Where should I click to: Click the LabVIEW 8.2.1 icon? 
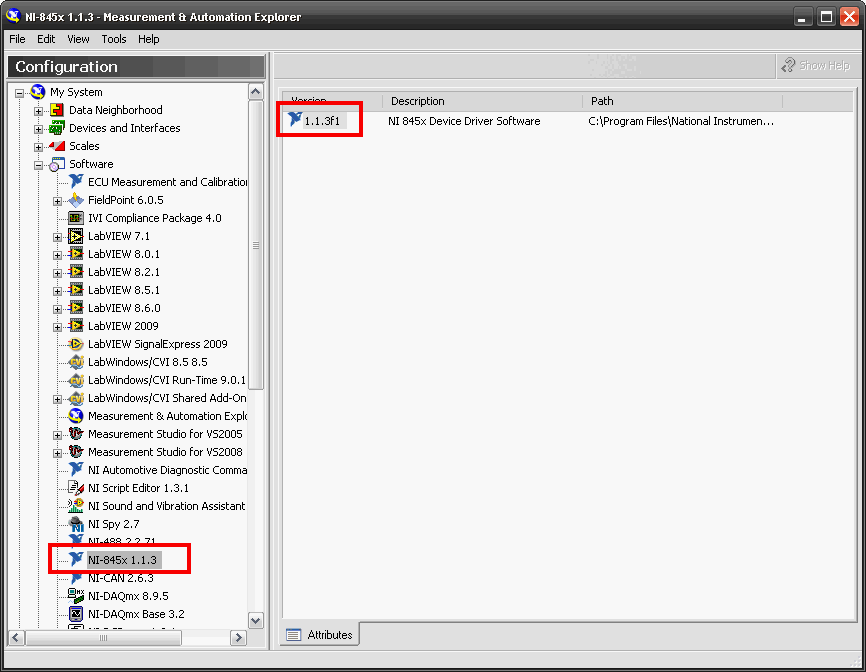(76, 272)
